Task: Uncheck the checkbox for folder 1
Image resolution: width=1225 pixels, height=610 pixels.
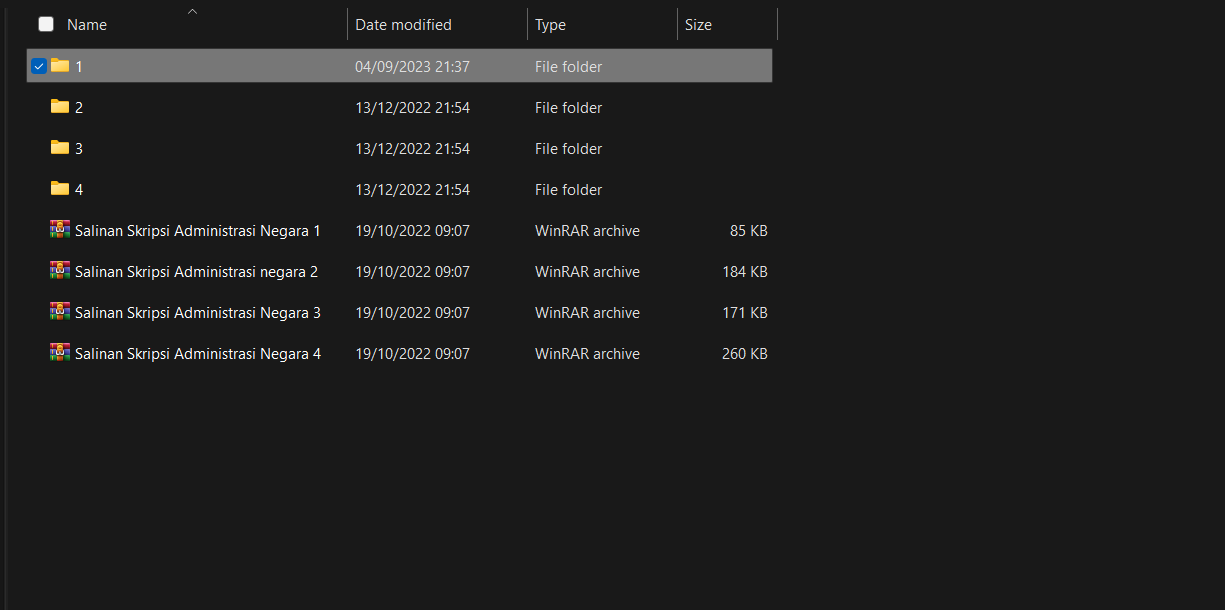Action: pos(39,66)
